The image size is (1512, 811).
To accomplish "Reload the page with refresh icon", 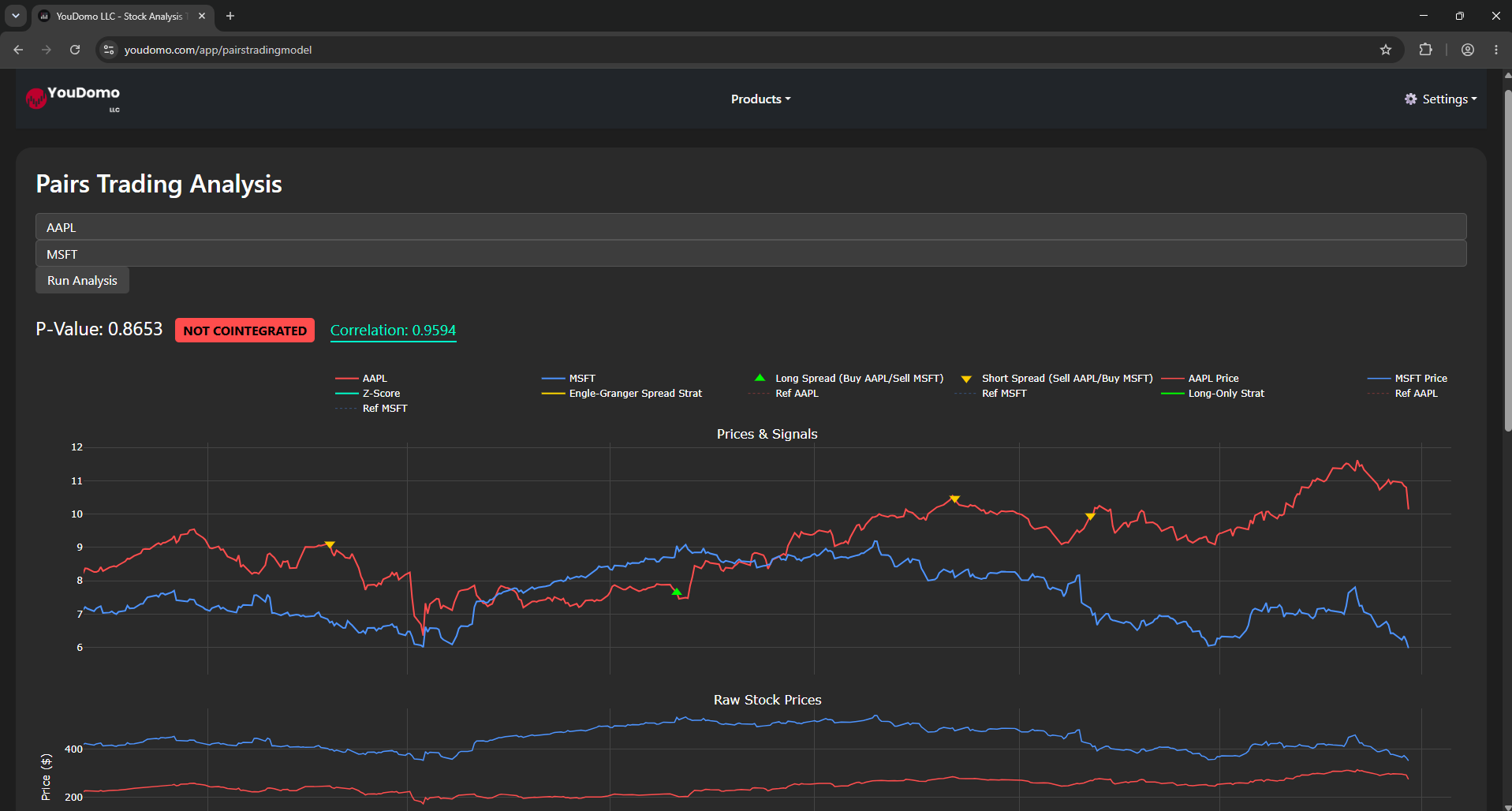I will click(75, 50).
